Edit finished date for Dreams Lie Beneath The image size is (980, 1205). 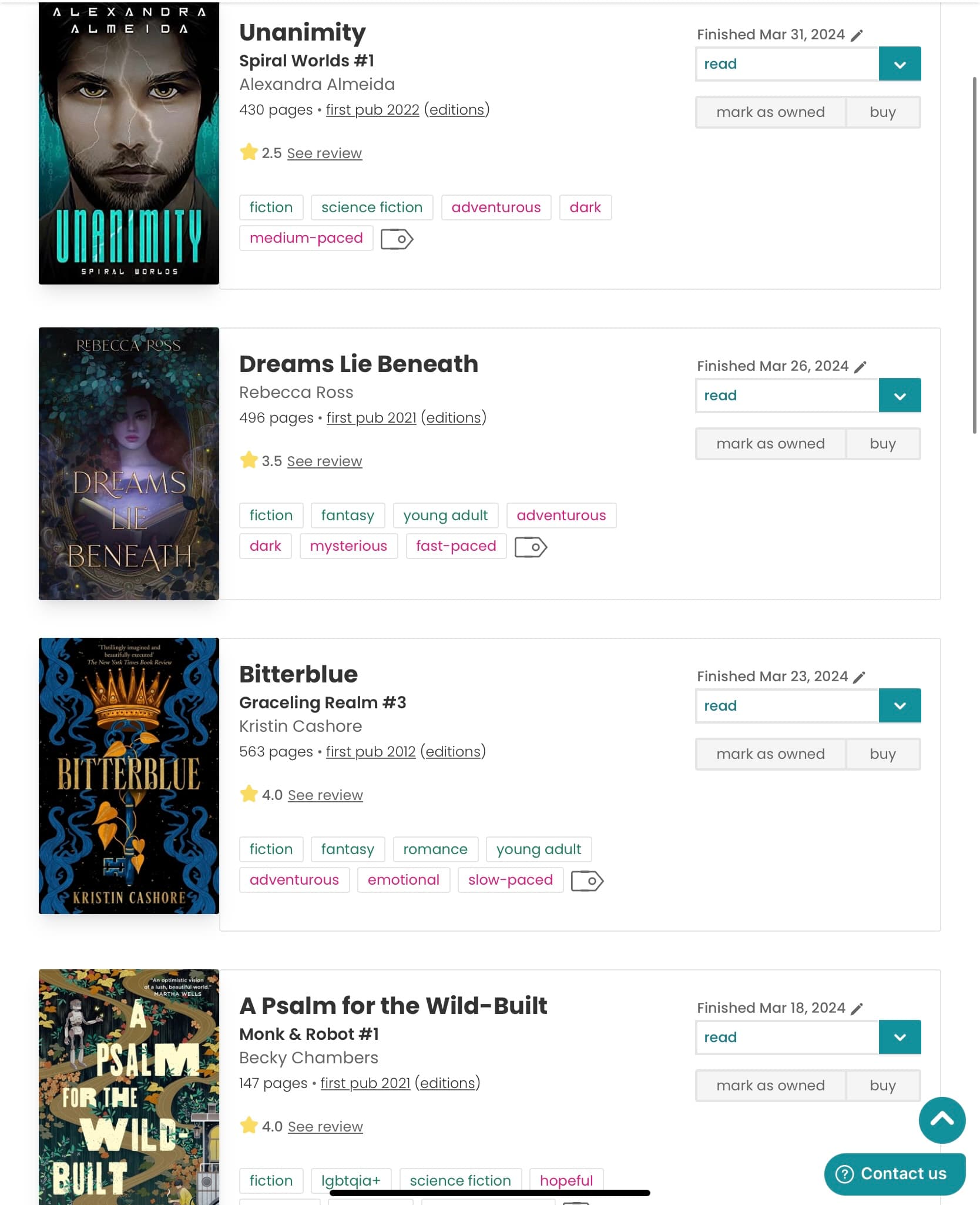tap(860, 367)
